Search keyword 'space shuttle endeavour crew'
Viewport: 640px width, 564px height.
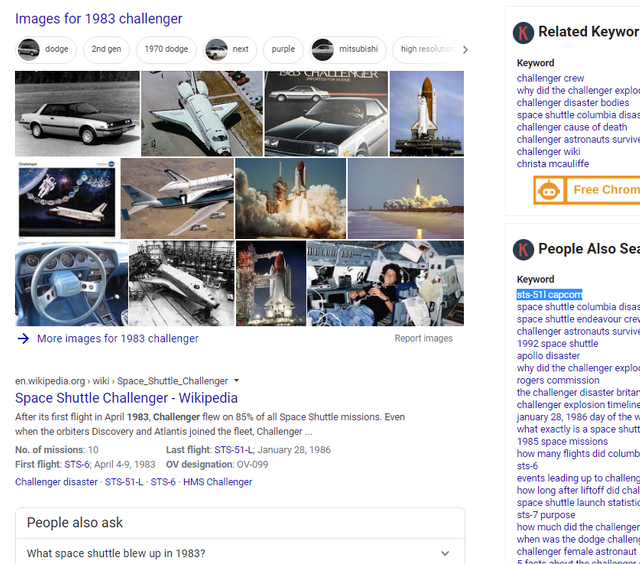coord(578,319)
